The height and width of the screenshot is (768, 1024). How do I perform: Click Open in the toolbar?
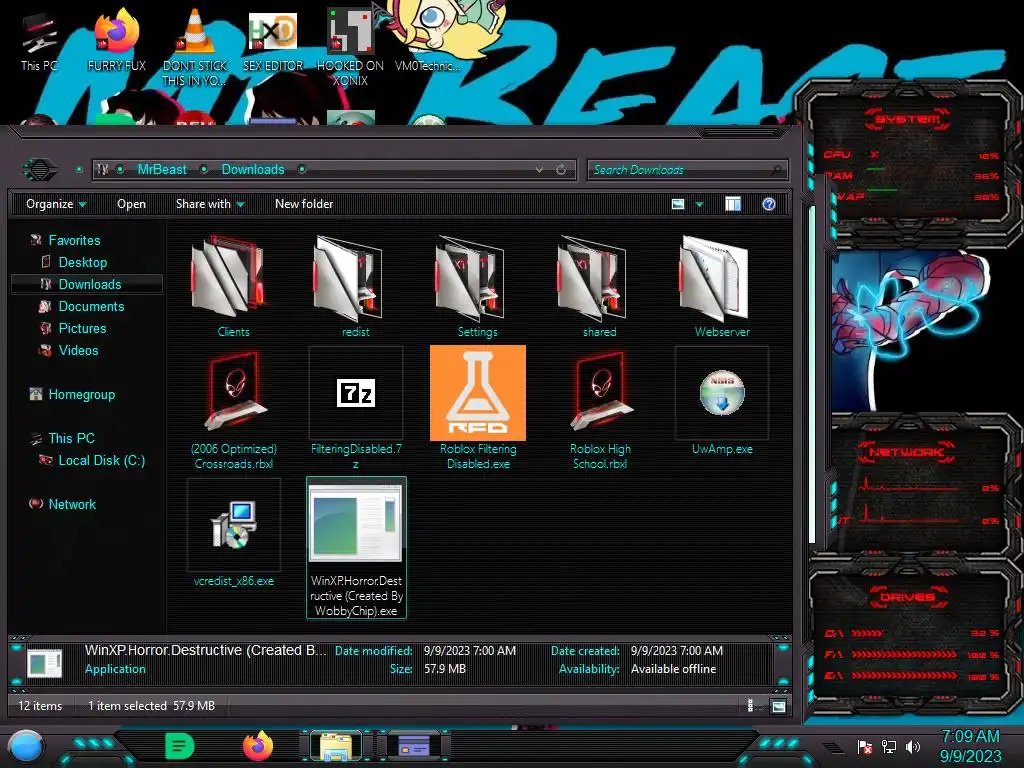pyautogui.click(x=131, y=204)
